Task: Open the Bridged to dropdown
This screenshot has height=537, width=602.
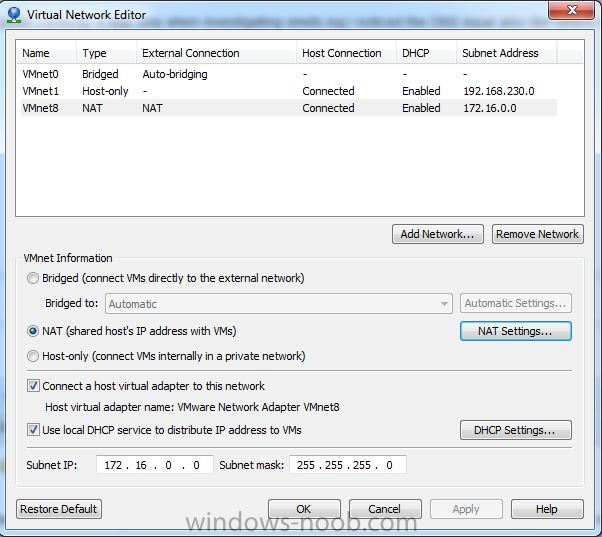Action: (x=279, y=304)
